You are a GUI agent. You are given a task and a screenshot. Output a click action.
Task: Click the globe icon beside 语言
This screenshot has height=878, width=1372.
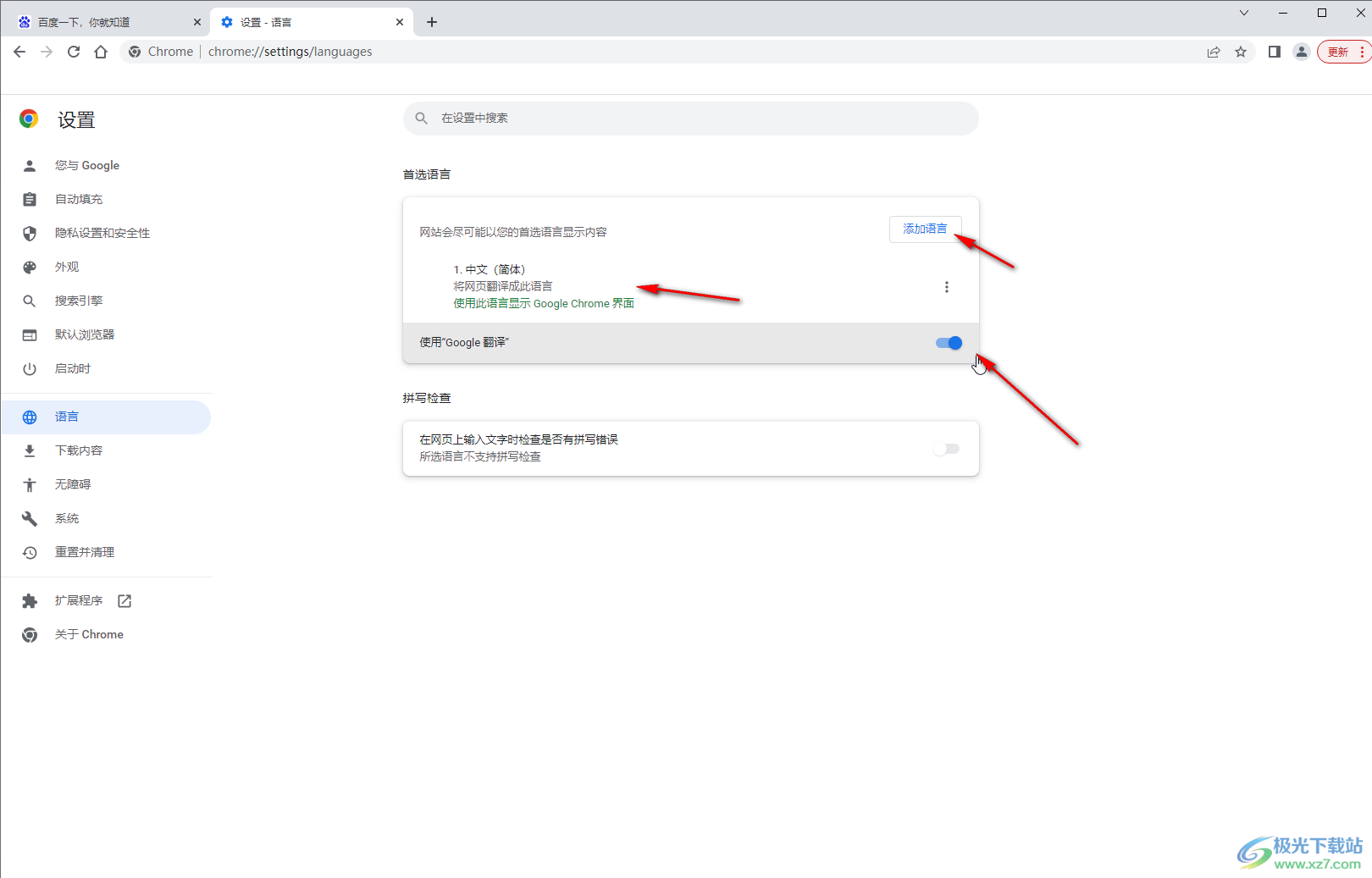tap(30, 417)
